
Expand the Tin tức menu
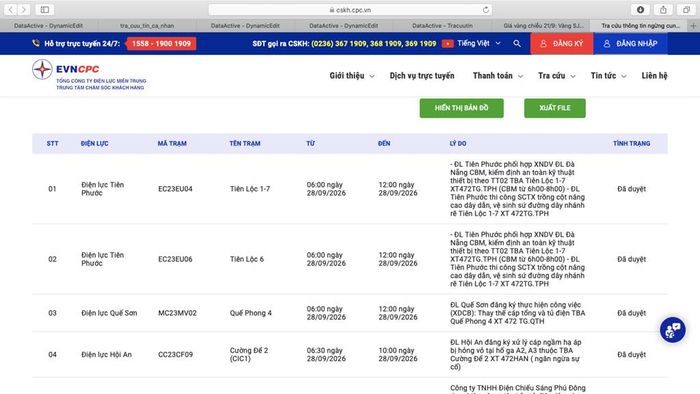click(608, 76)
